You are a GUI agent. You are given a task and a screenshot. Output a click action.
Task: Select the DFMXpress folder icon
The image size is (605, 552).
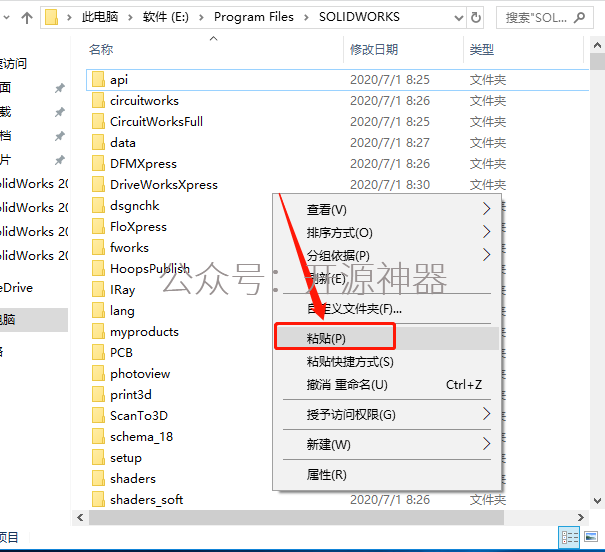click(x=98, y=164)
